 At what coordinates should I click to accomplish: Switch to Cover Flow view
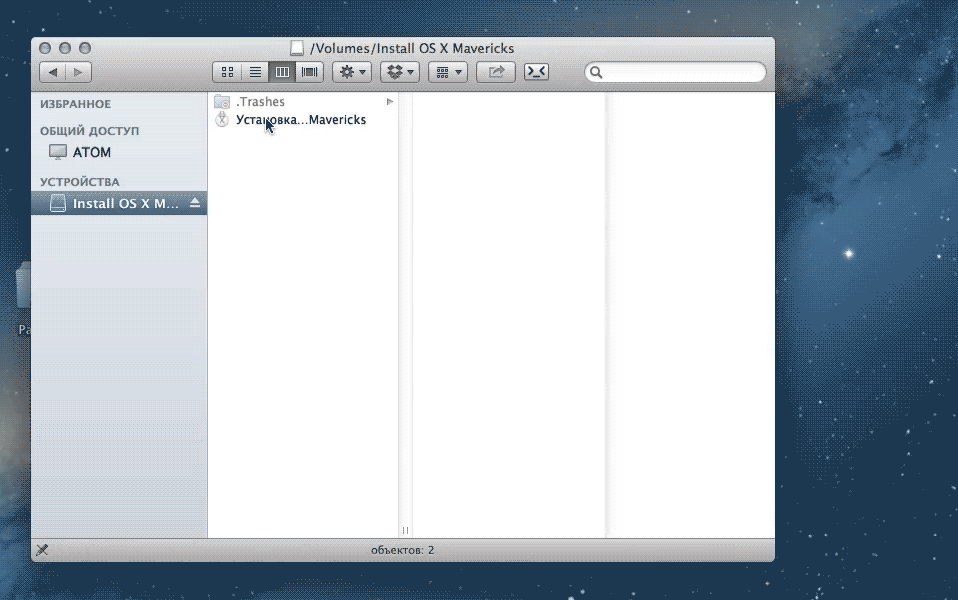pos(309,72)
